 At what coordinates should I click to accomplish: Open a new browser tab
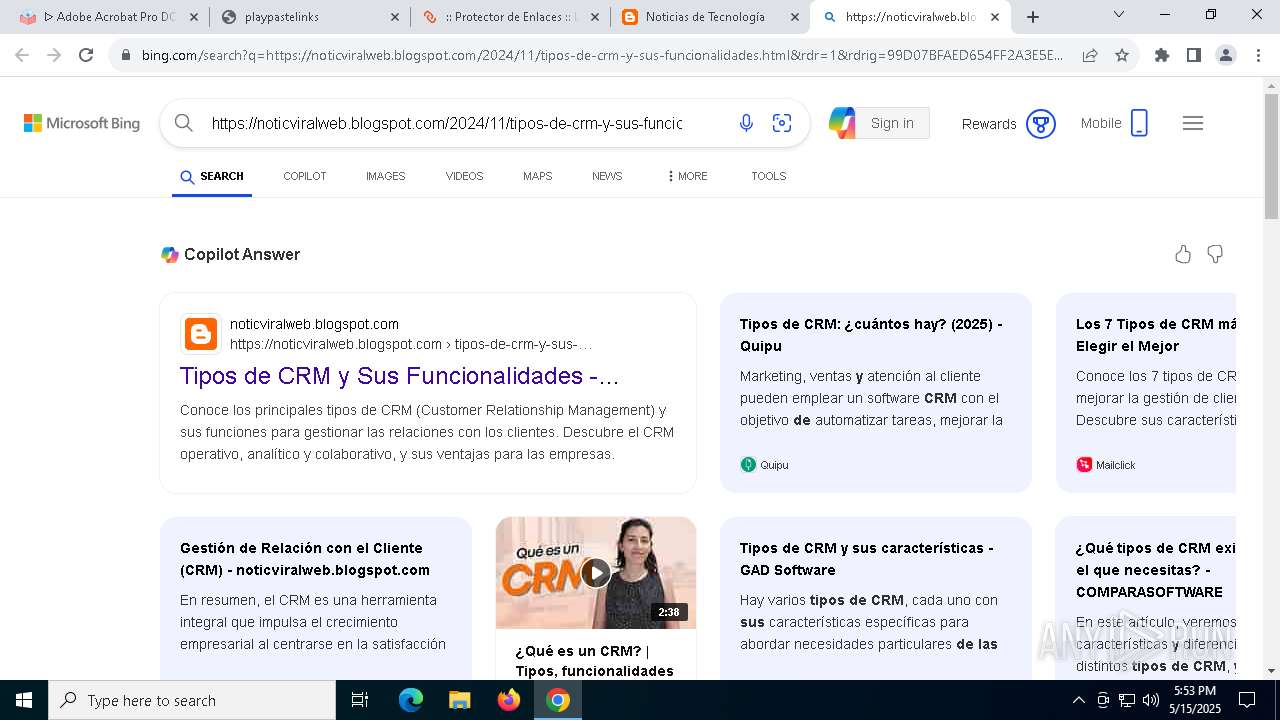[x=1033, y=17]
